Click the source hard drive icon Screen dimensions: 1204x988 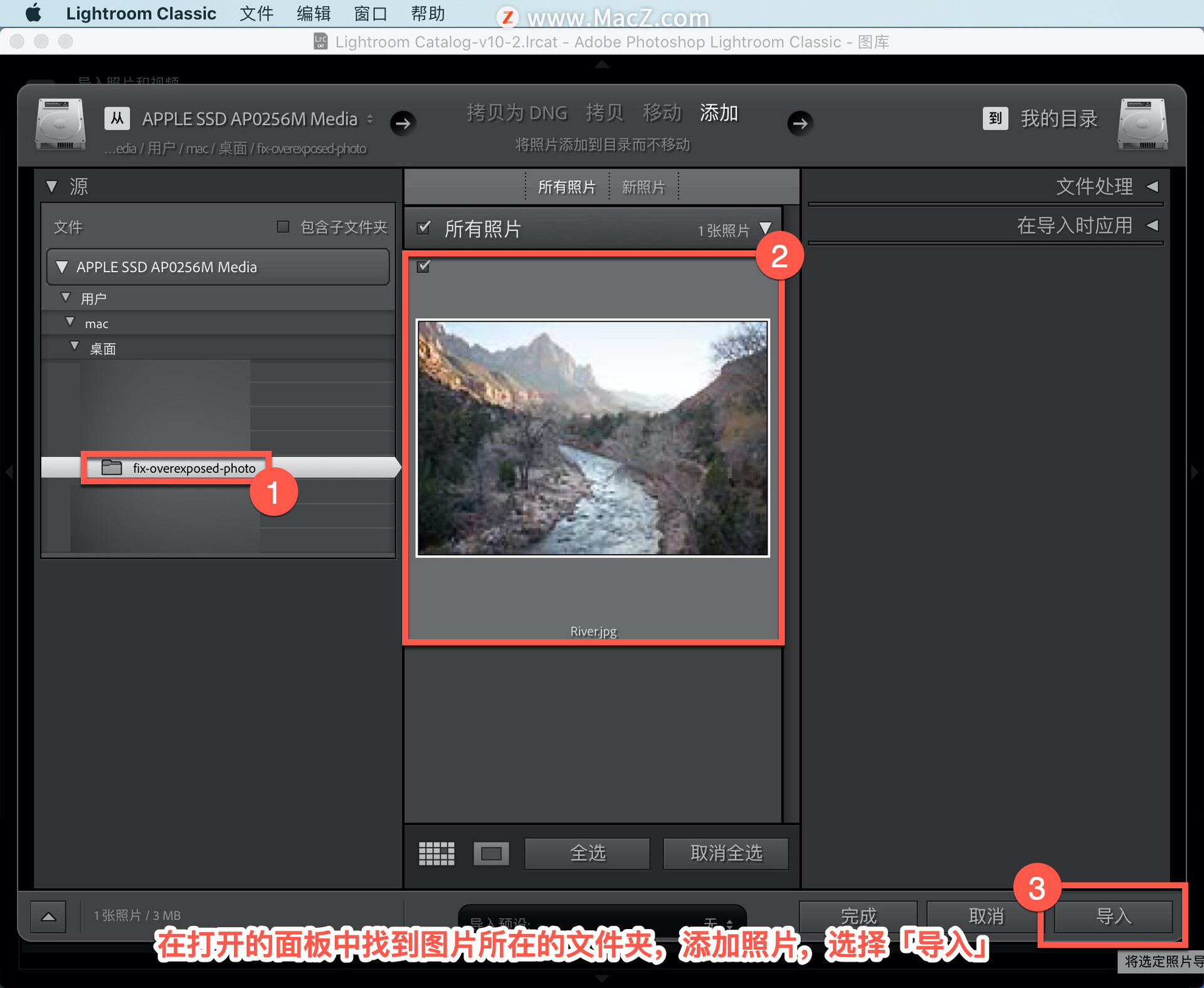[60, 124]
